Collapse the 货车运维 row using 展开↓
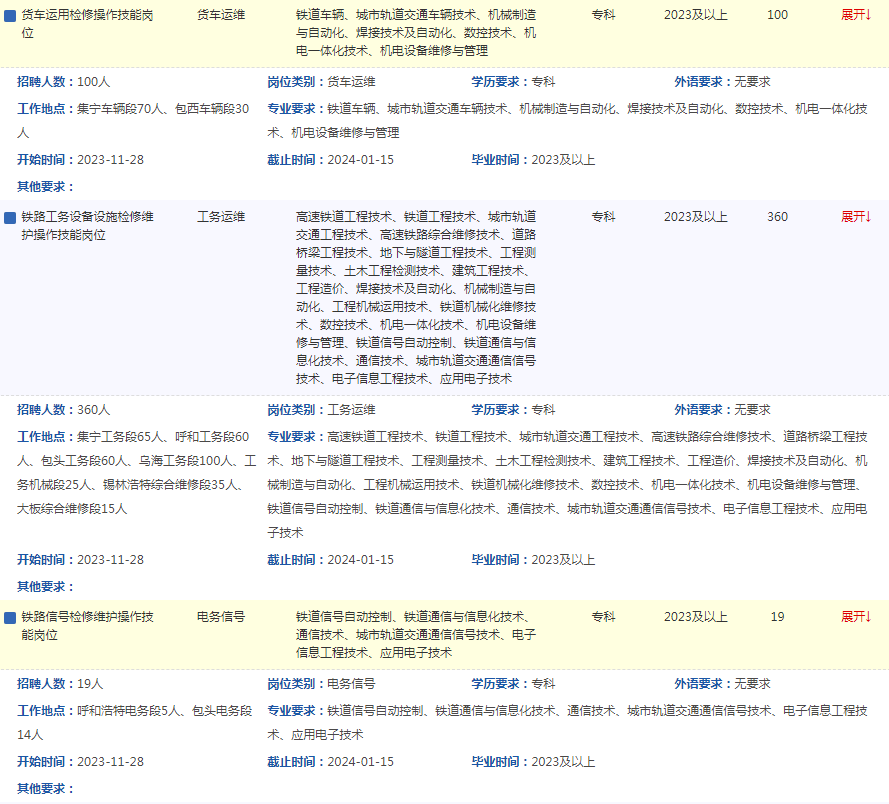 856,16
